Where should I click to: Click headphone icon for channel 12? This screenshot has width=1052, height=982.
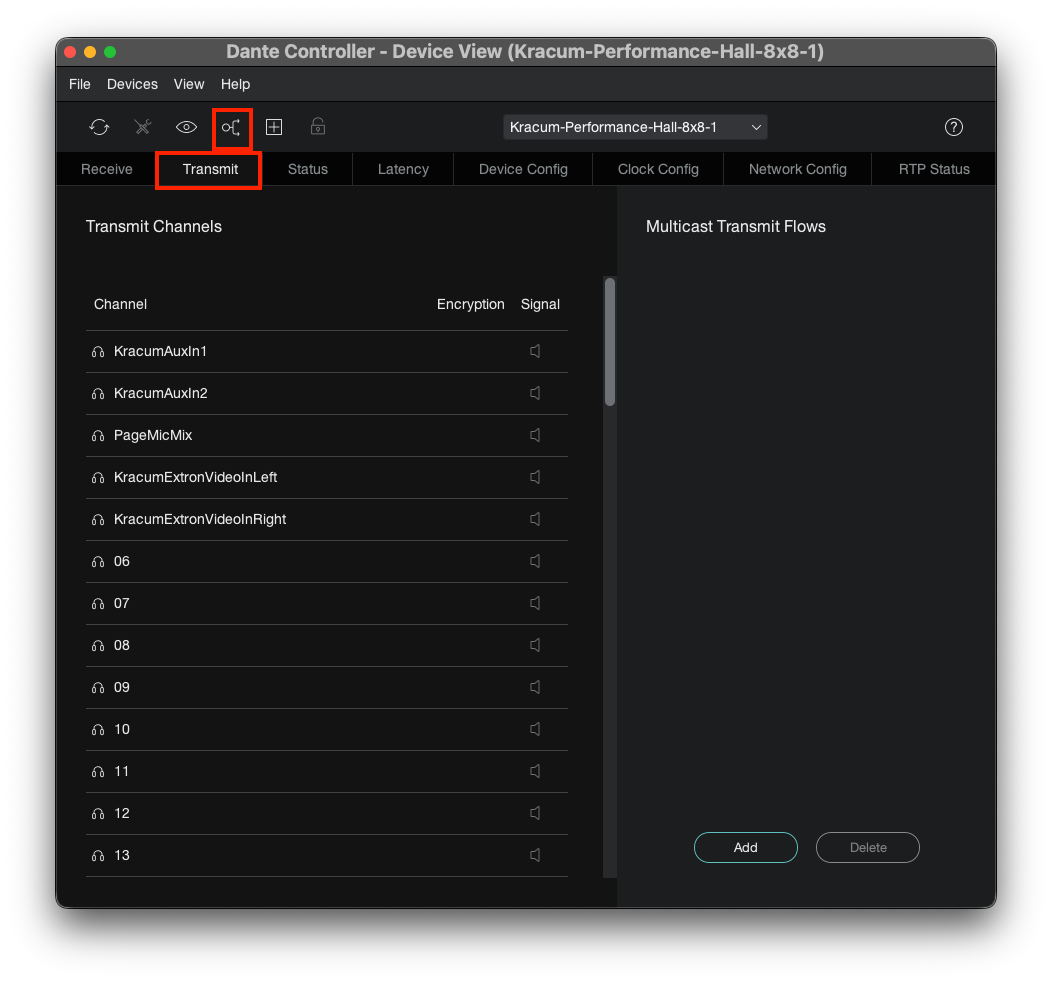[98, 814]
